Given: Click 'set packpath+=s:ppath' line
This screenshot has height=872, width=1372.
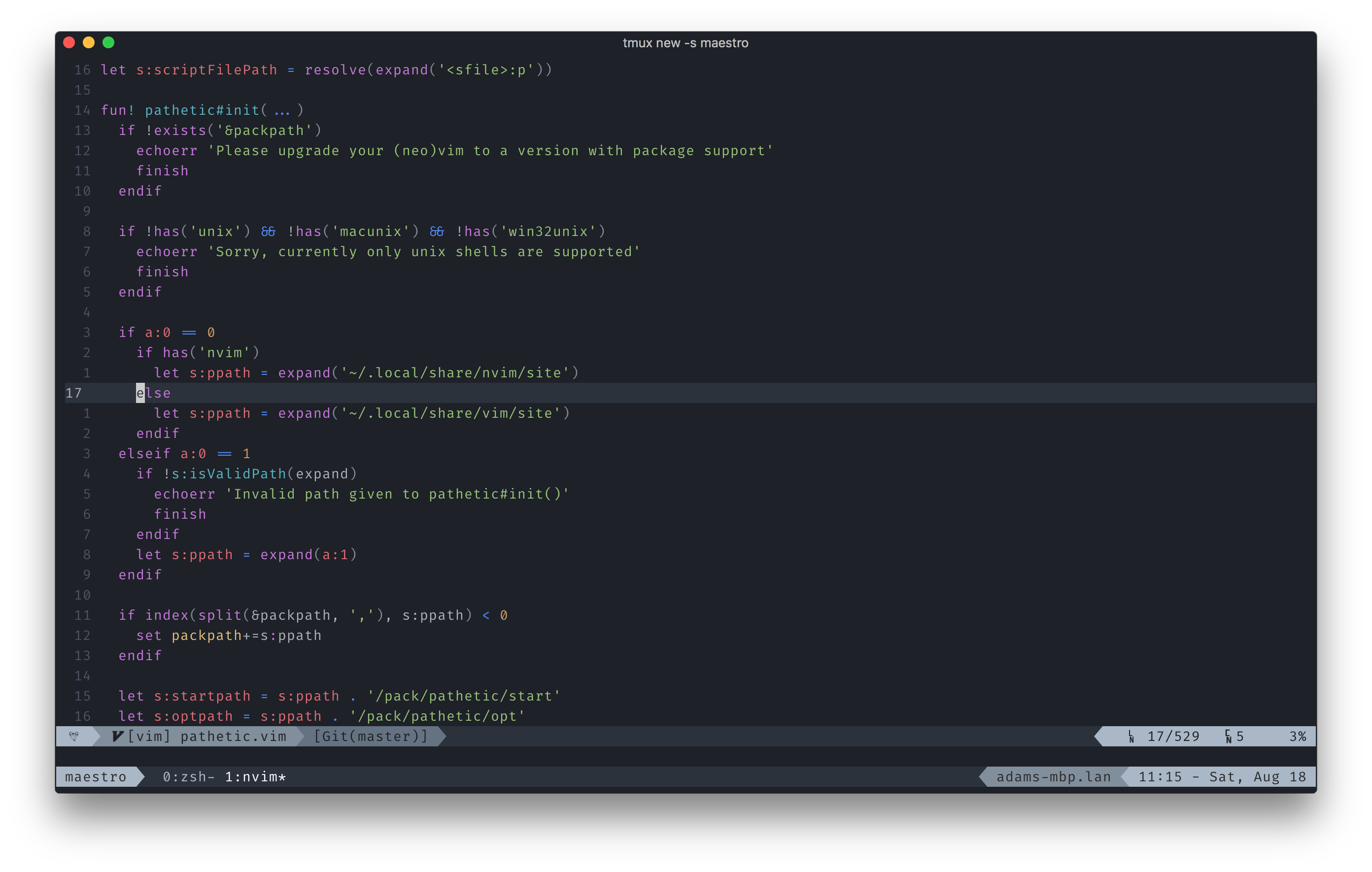Looking at the screenshot, I should (229, 635).
